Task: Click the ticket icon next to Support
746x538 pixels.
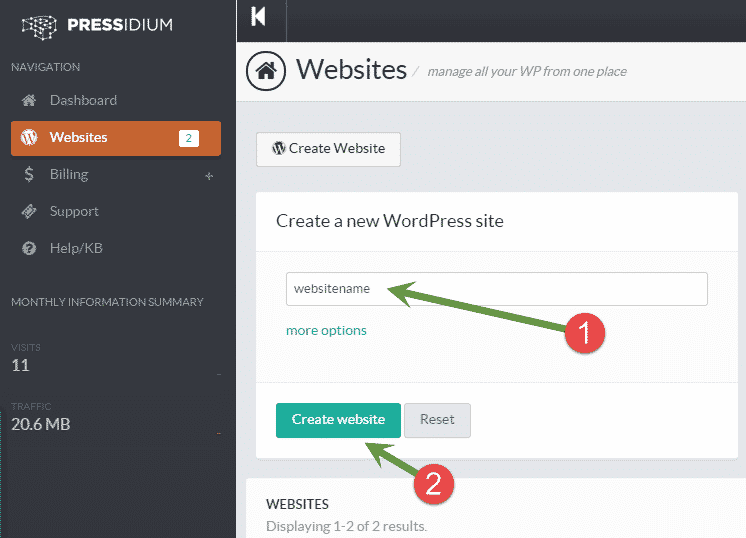Action: 29,211
